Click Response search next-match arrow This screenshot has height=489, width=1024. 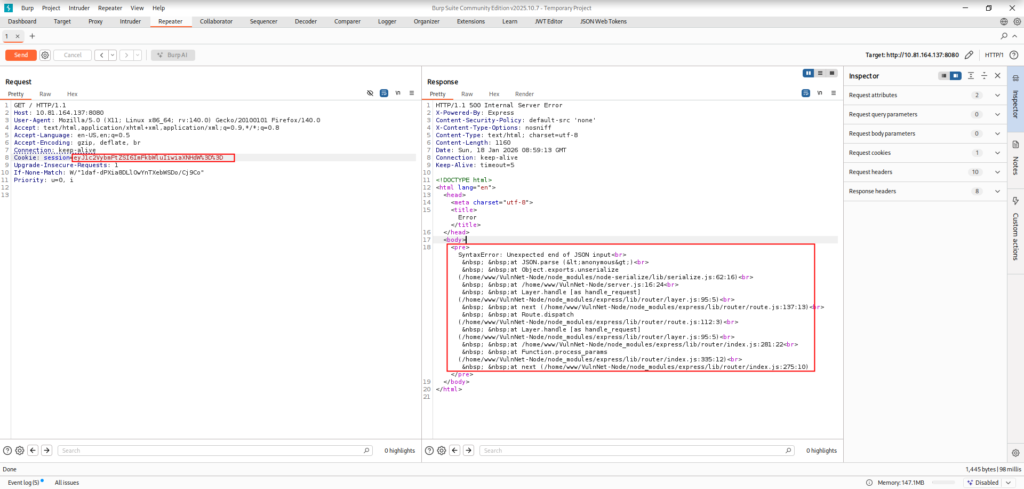tap(470, 451)
